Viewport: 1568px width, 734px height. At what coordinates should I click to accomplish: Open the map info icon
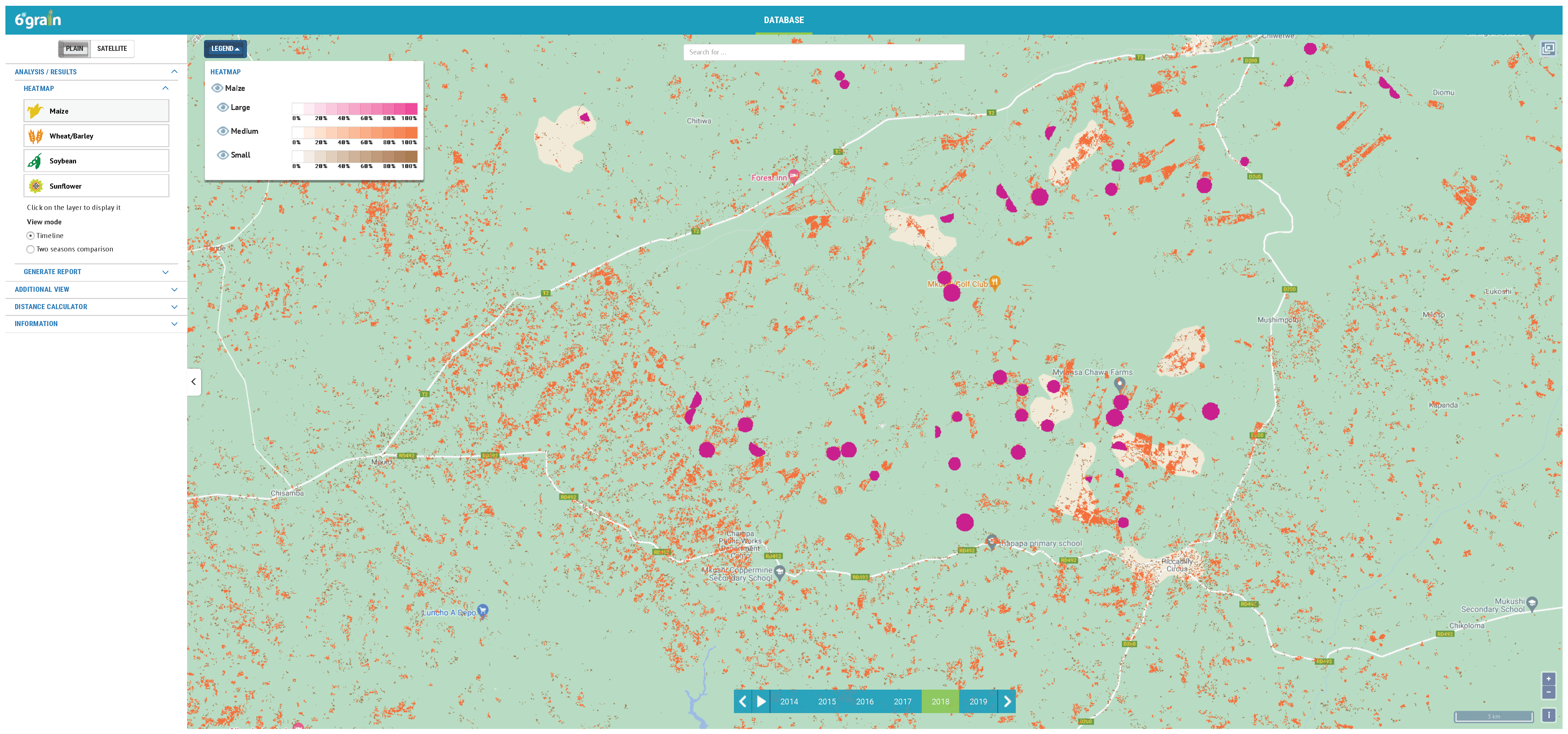(x=1548, y=715)
